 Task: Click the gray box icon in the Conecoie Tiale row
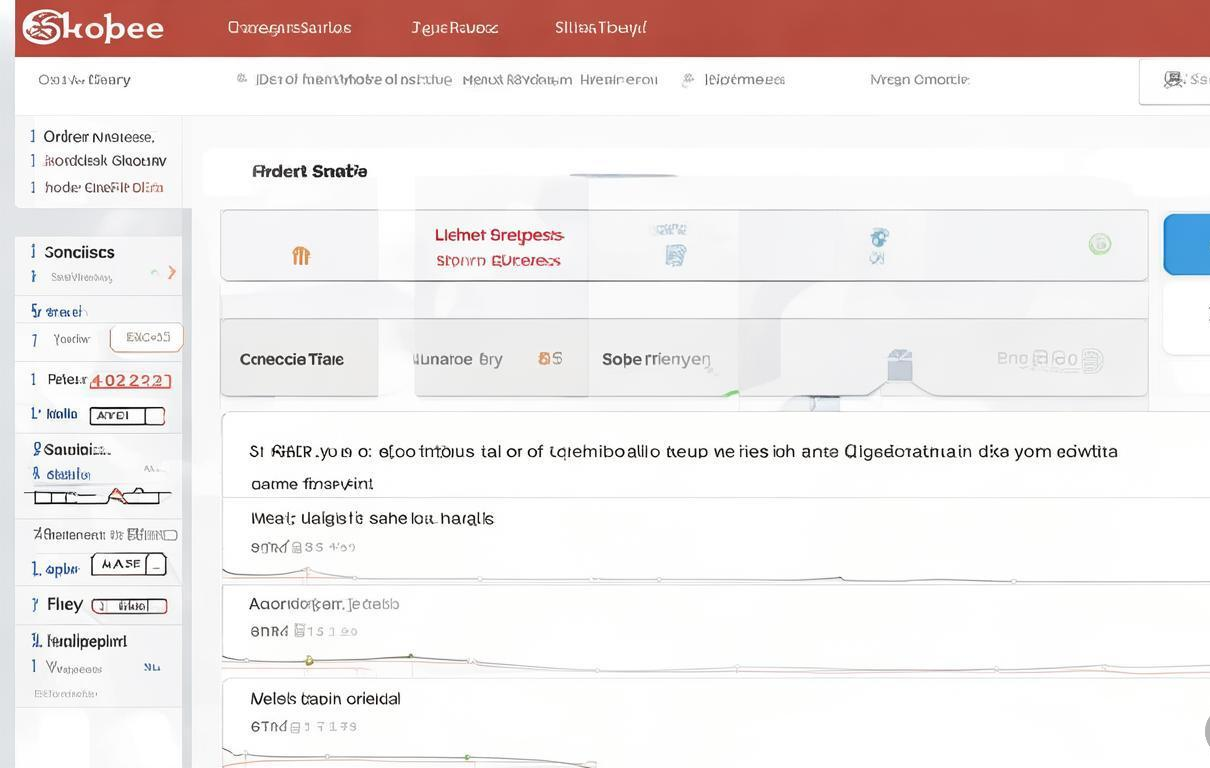click(x=900, y=365)
